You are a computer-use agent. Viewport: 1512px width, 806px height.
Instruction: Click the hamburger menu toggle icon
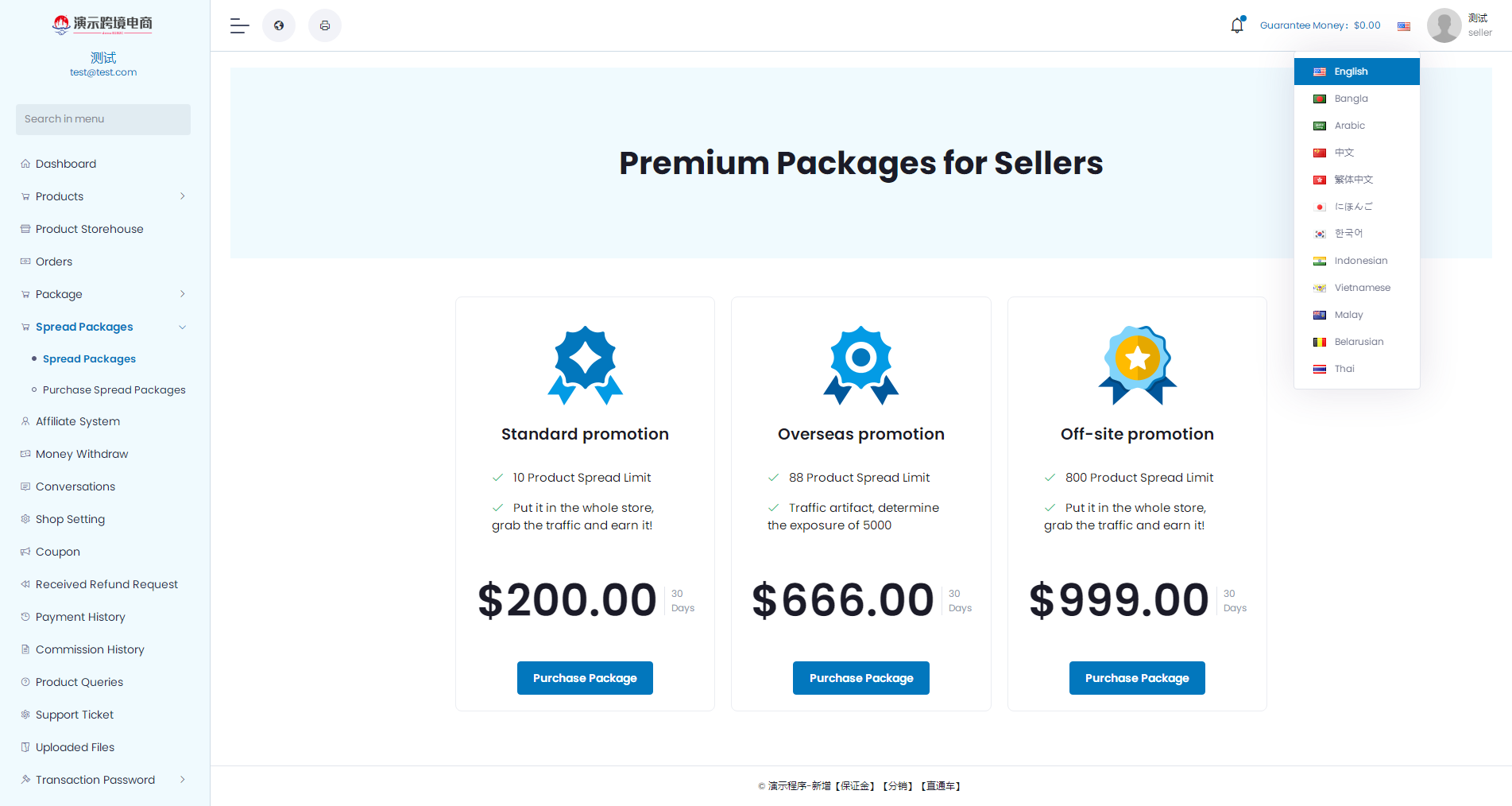coord(239,25)
